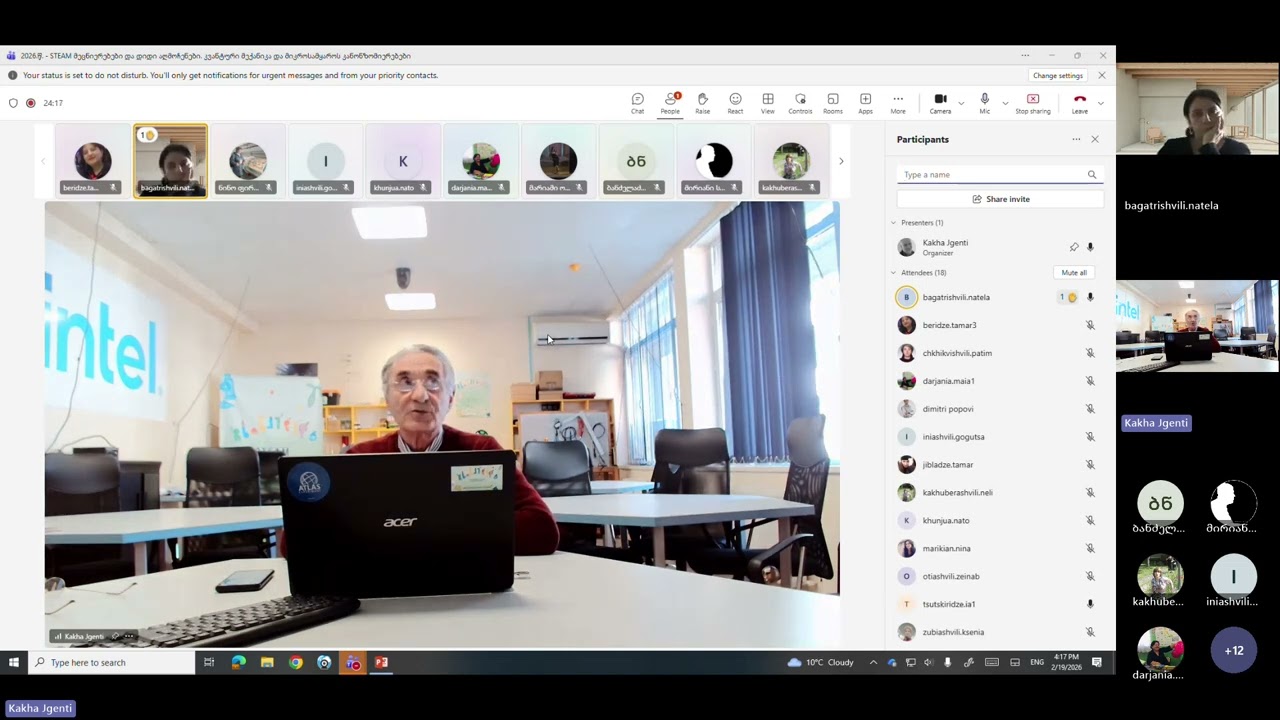Viewport: 1280px width, 720px height.
Task: Dismiss the do not disturb notification banner
Action: point(1102,76)
